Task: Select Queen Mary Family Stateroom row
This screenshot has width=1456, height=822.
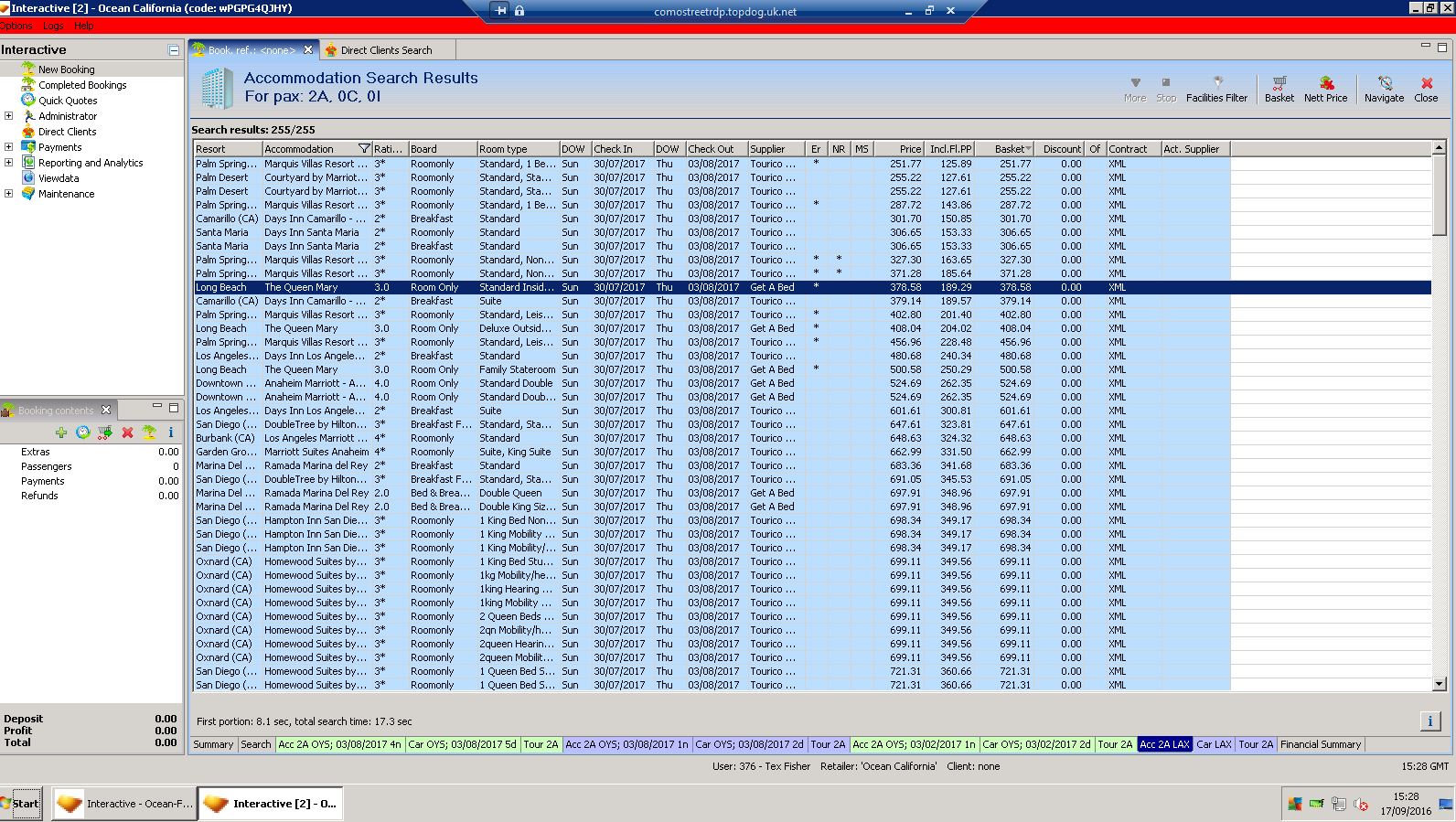Action: (812, 369)
